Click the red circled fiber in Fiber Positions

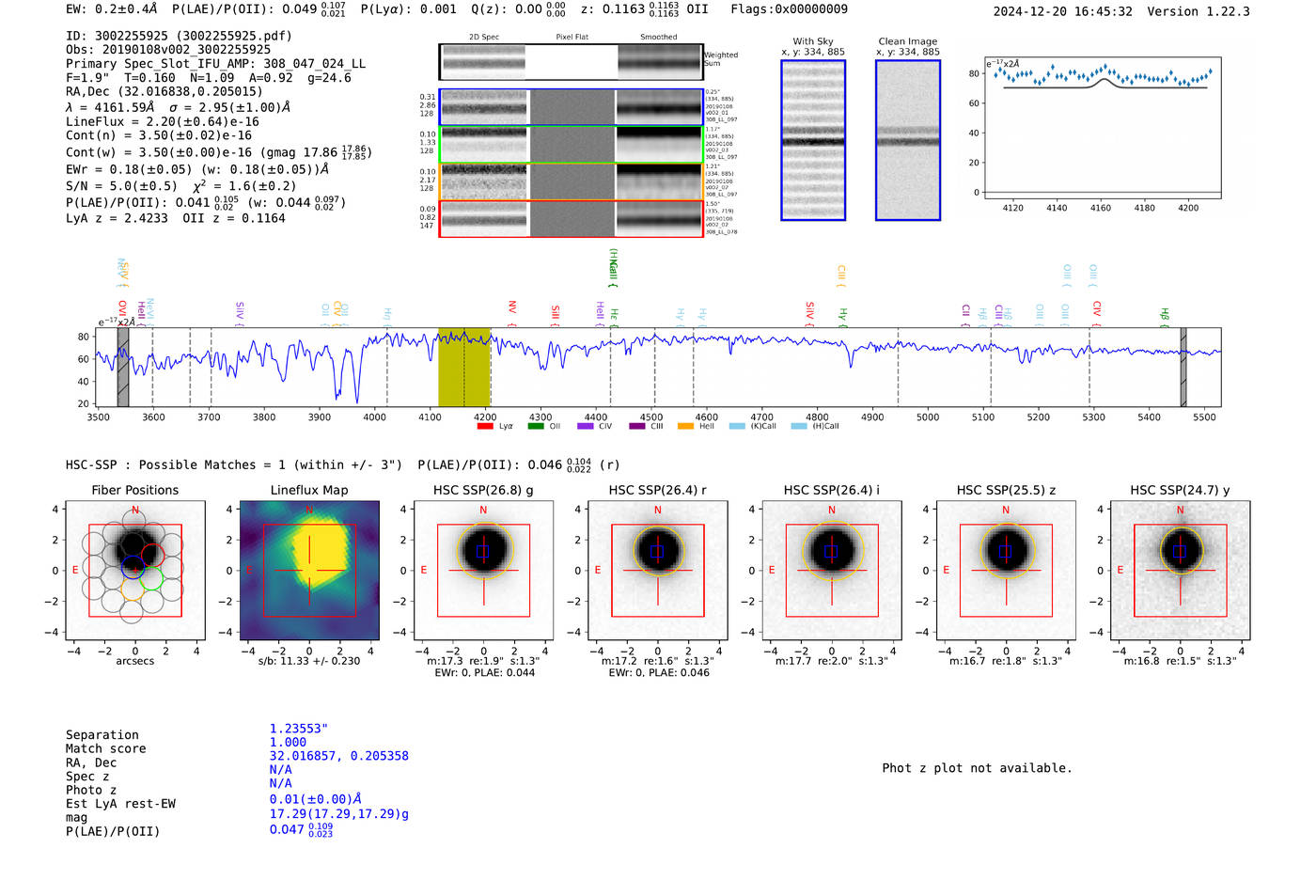click(152, 555)
